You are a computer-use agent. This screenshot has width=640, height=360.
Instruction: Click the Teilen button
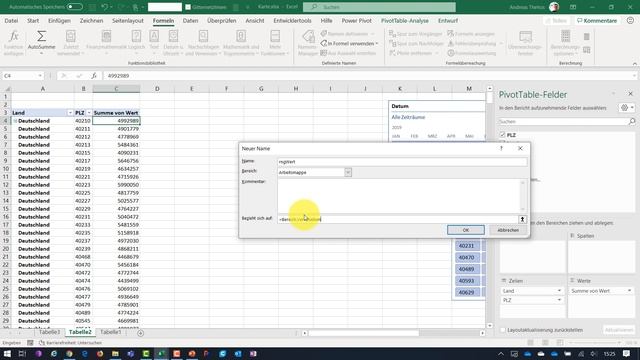pyautogui.click(x=556, y=20)
